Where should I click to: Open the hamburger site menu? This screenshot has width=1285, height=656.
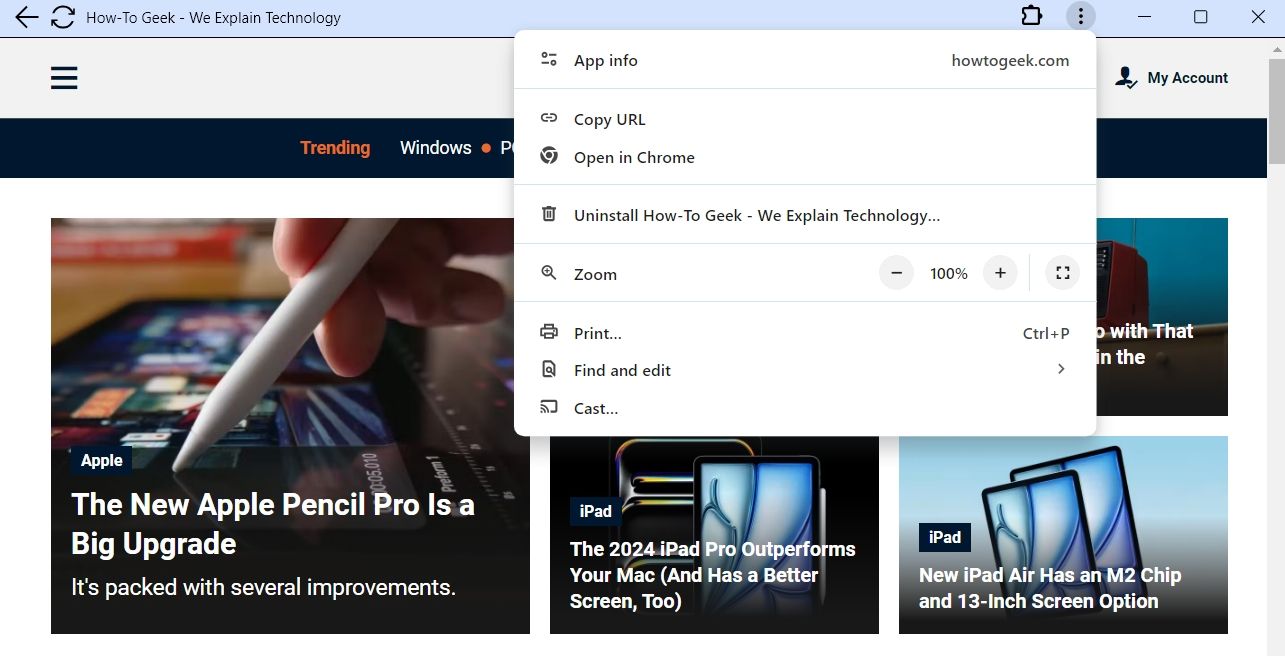coord(64,78)
